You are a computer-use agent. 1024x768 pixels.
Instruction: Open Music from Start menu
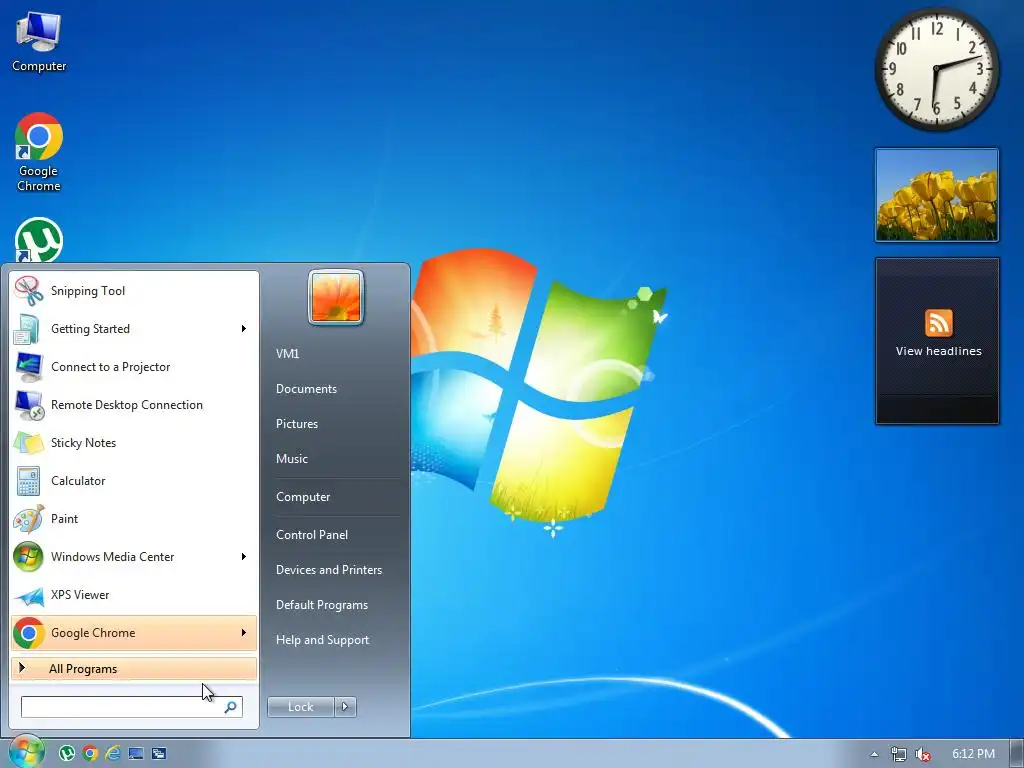click(291, 458)
